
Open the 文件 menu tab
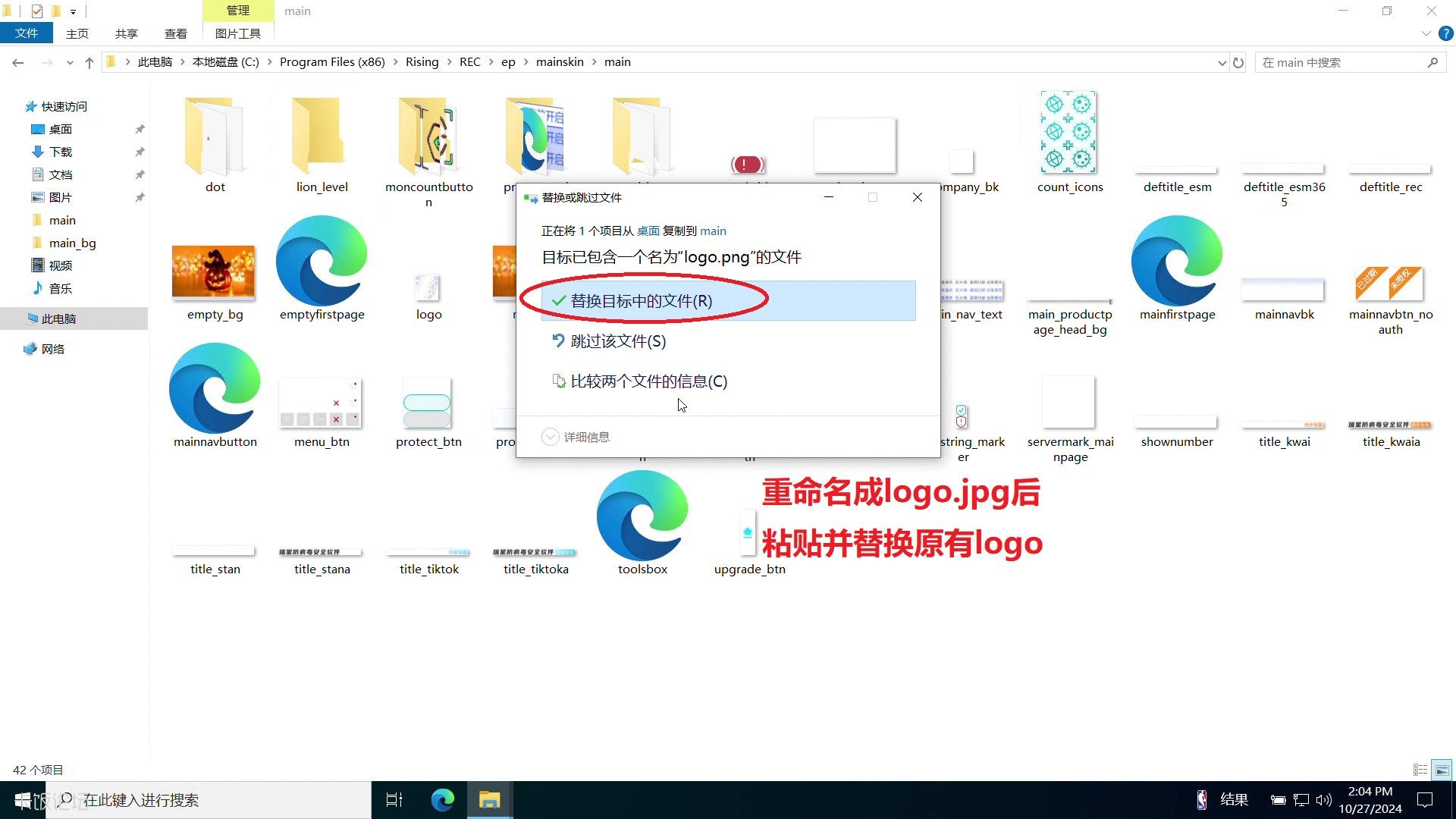27,33
